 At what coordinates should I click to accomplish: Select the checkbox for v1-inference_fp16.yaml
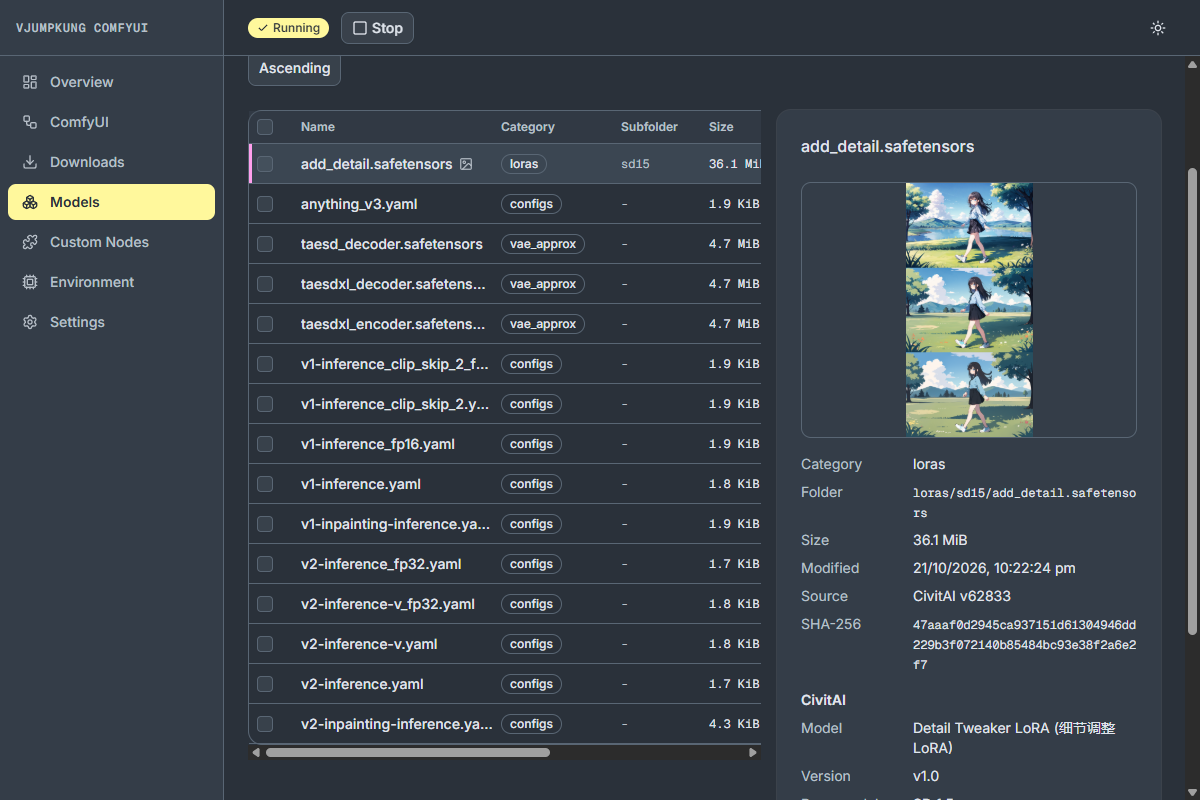[x=265, y=444]
